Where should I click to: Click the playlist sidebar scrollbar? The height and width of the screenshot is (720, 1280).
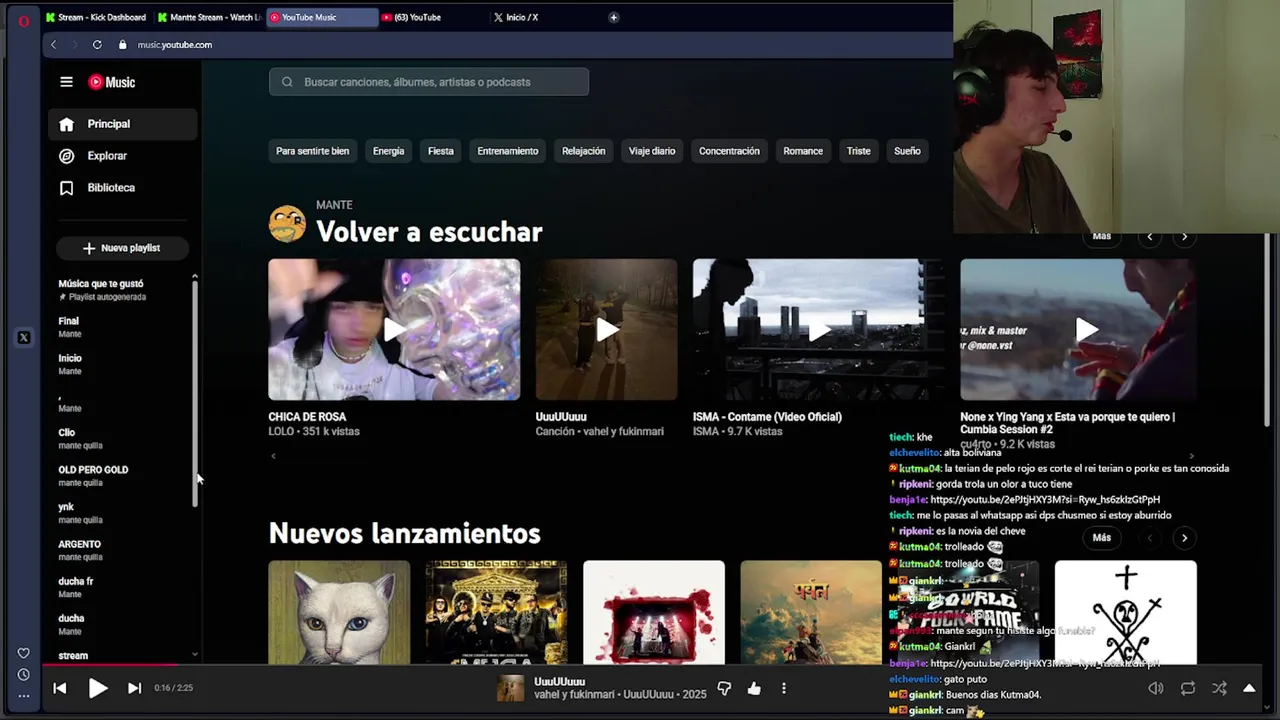[x=195, y=395]
